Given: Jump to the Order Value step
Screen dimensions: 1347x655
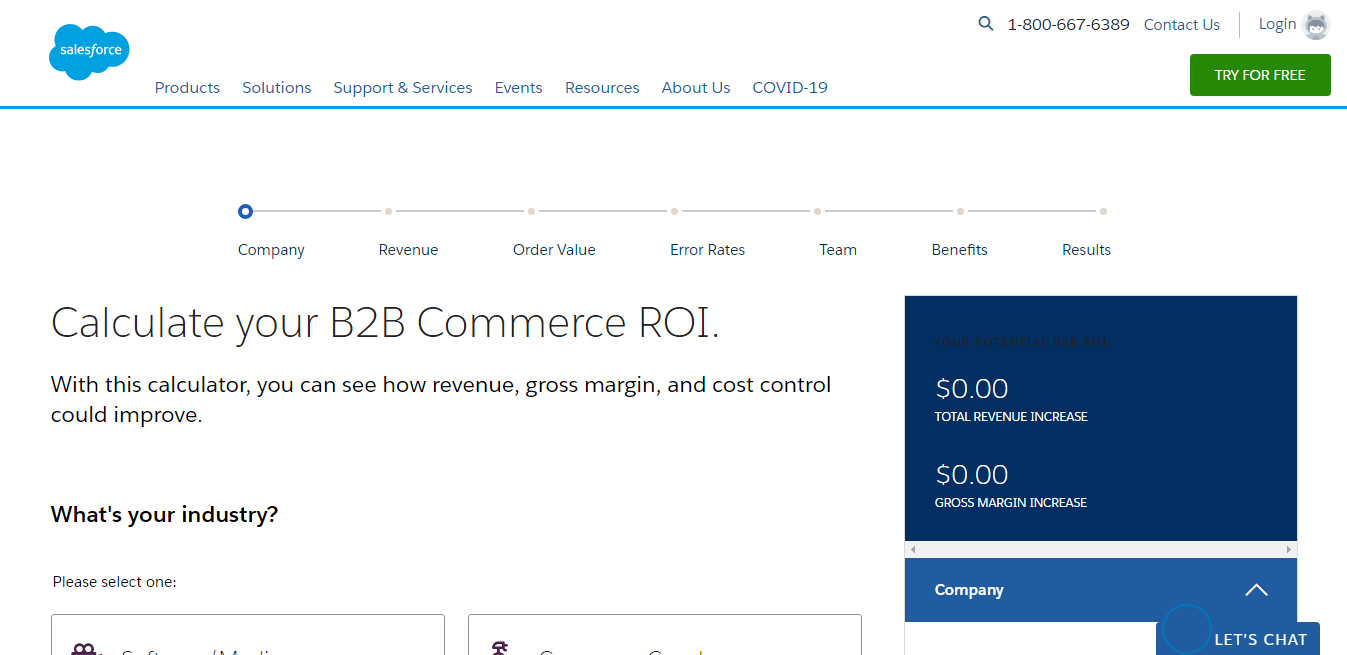Looking at the screenshot, I should pyautogui.click(x=554, y=250).
